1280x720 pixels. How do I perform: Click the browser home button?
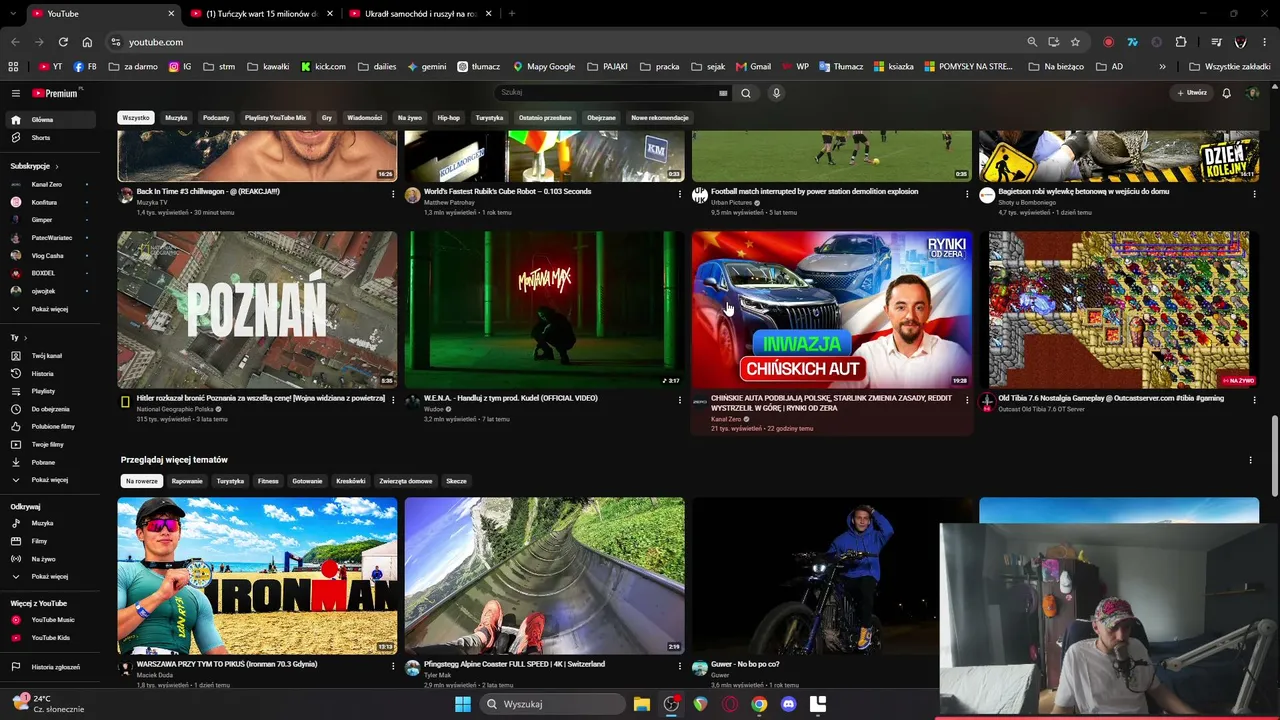coord(87,42)
